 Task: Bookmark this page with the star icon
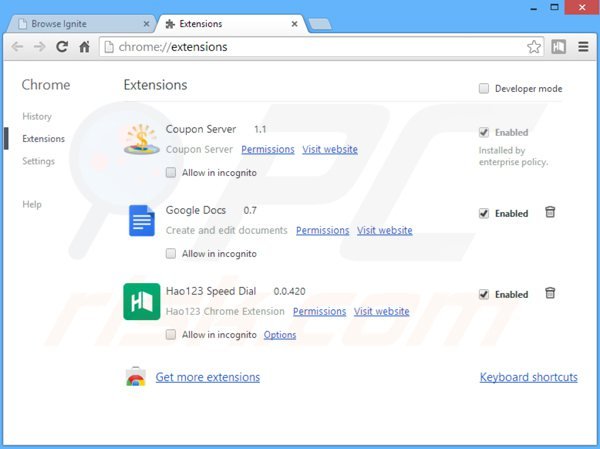click(x=534, y=47)
